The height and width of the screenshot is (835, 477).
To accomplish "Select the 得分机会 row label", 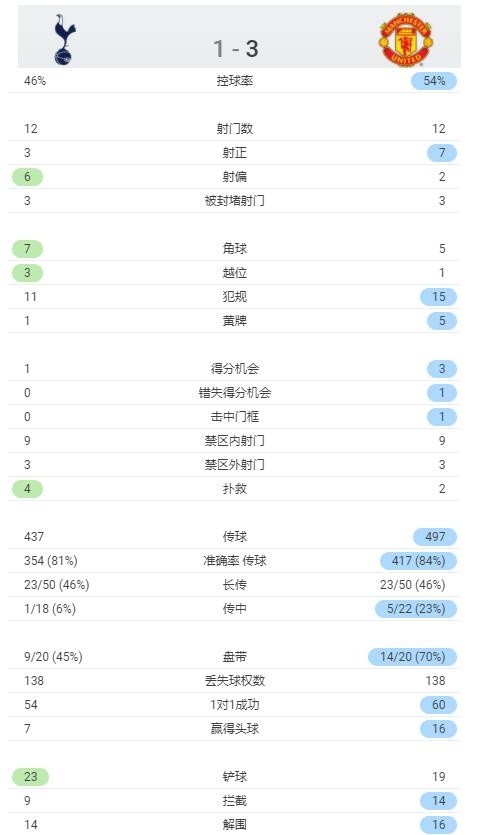I will (x=235, y=369).
